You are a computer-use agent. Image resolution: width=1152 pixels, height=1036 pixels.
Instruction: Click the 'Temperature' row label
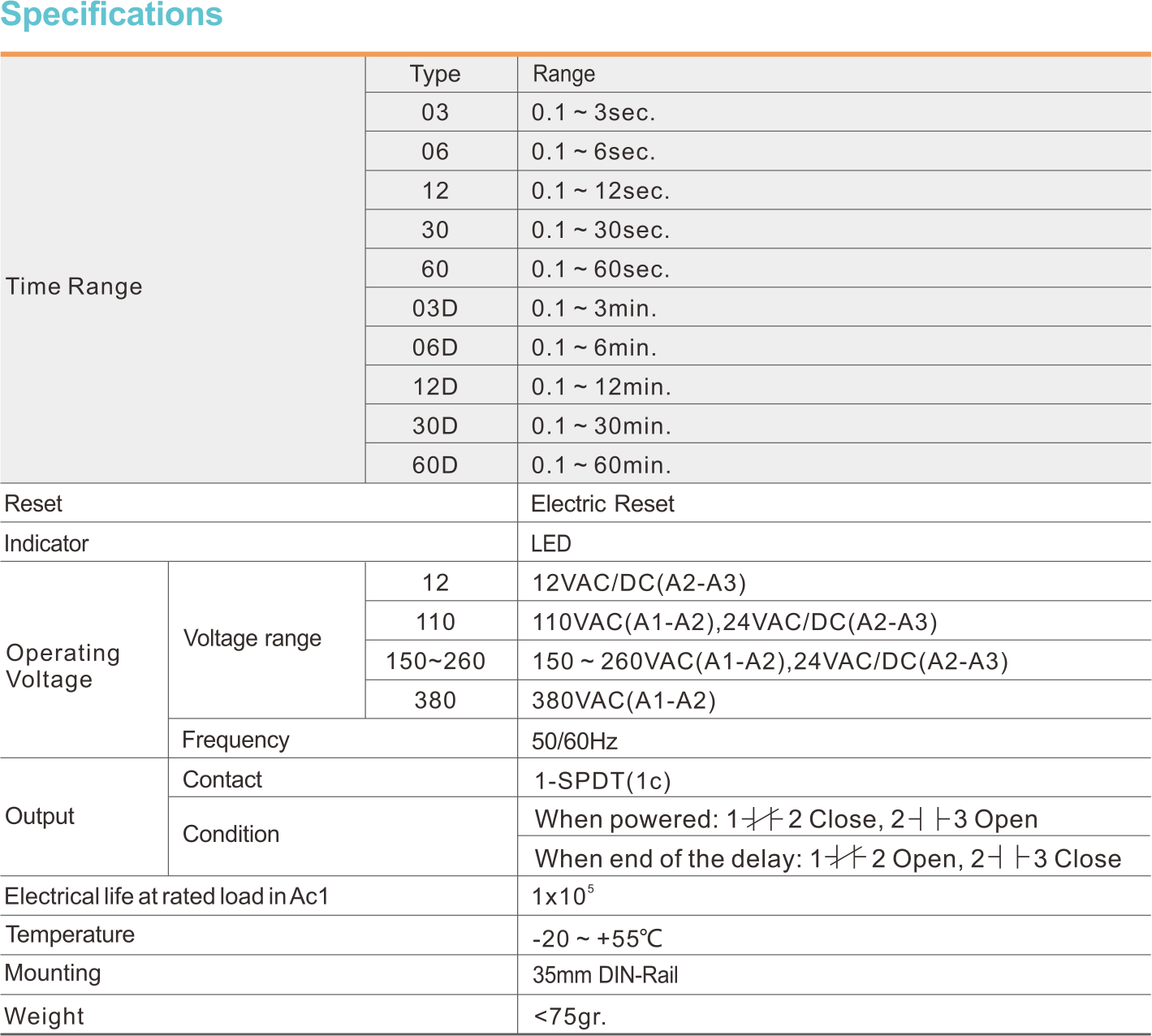[70, 935]
